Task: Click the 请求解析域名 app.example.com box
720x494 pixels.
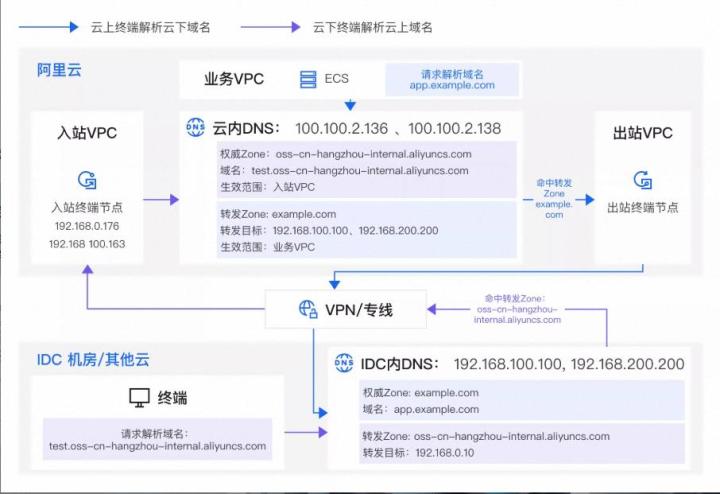Action: point(452,80)
